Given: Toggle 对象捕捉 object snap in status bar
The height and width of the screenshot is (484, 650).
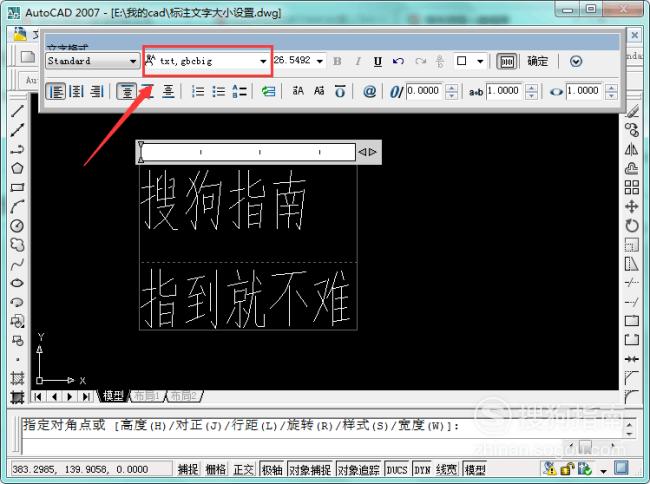Looking at the screenshot, I should [x=310, y=469].
